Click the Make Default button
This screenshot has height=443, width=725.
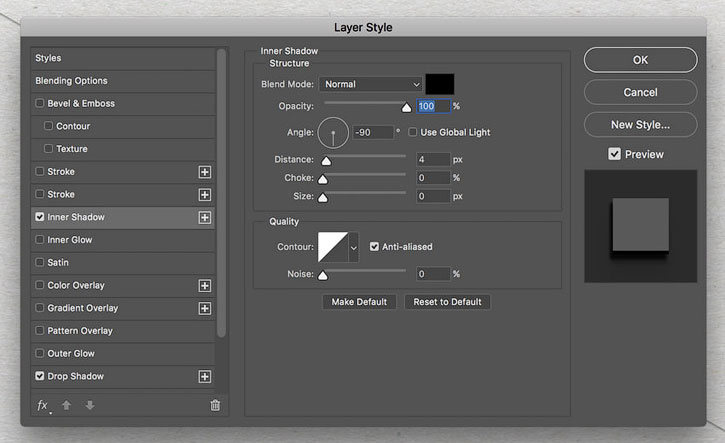click(x=359, y=302)
